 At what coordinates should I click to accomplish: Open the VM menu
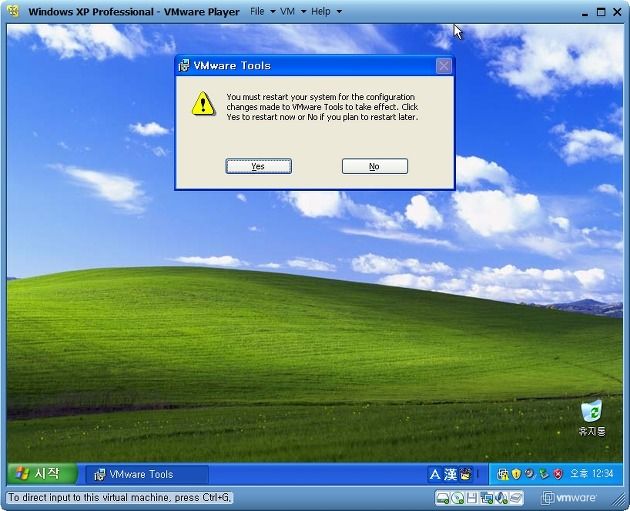point(287,12)
